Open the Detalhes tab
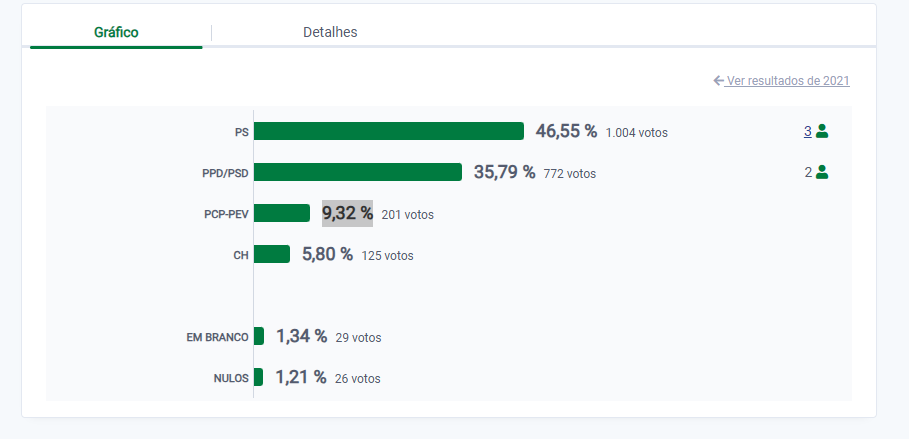Viewport: 909px width, 439px height. click(x=330, y=32)
